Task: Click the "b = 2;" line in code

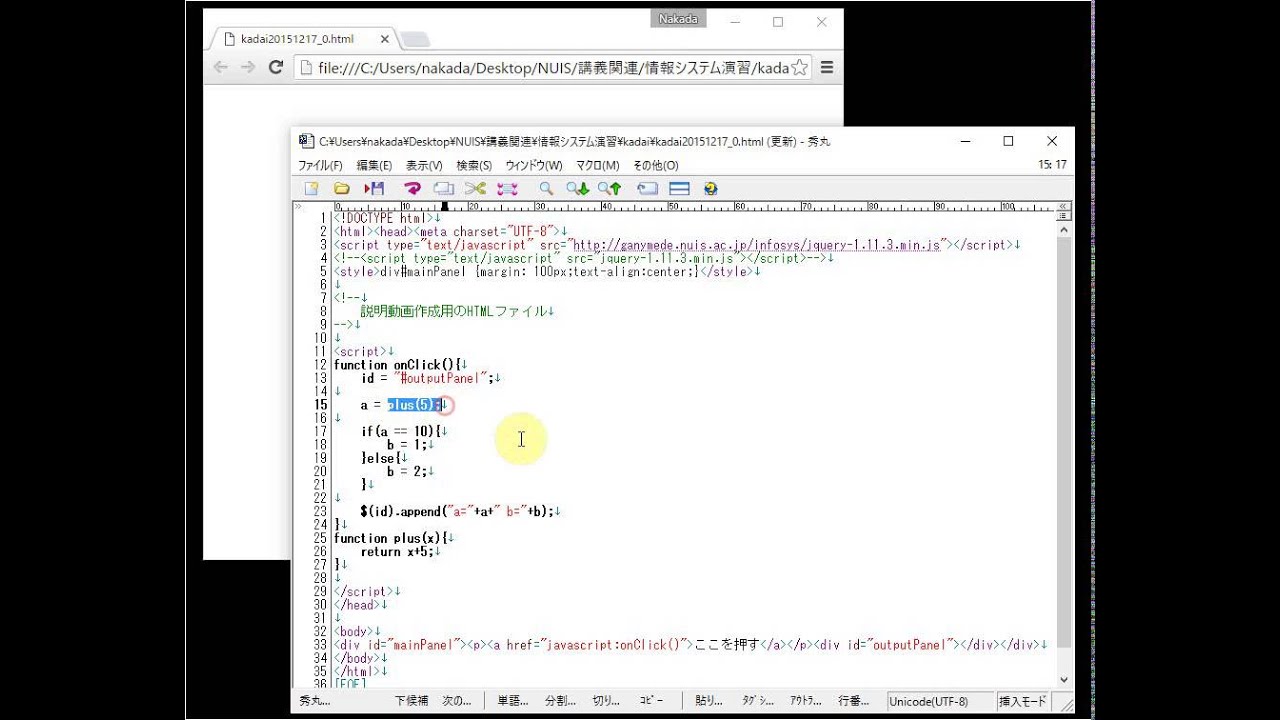Action: point(407,472)
